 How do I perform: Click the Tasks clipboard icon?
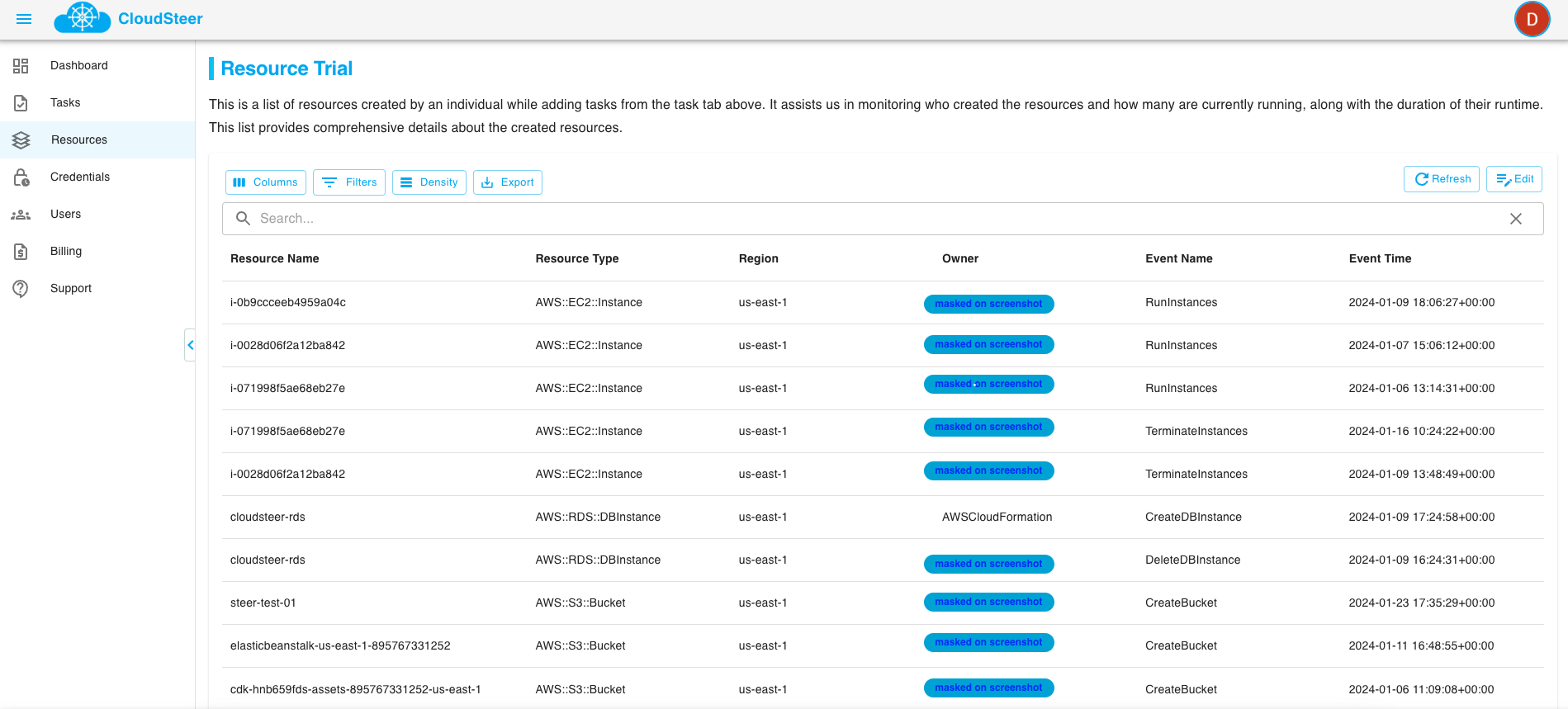coord(21,103)
